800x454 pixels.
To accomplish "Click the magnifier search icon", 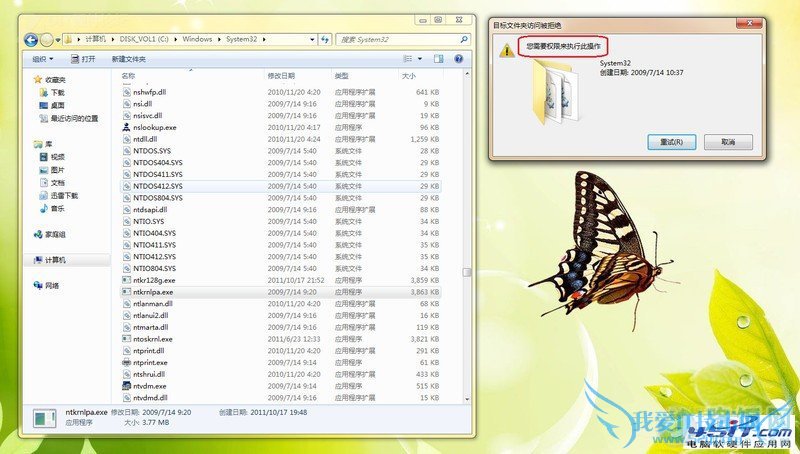I will [464, 39].
